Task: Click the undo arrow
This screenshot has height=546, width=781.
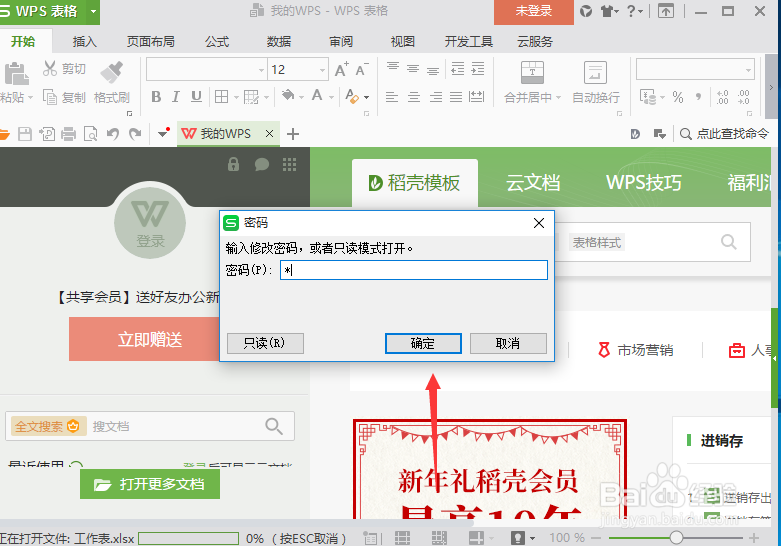Action: [x=113, y=134]
